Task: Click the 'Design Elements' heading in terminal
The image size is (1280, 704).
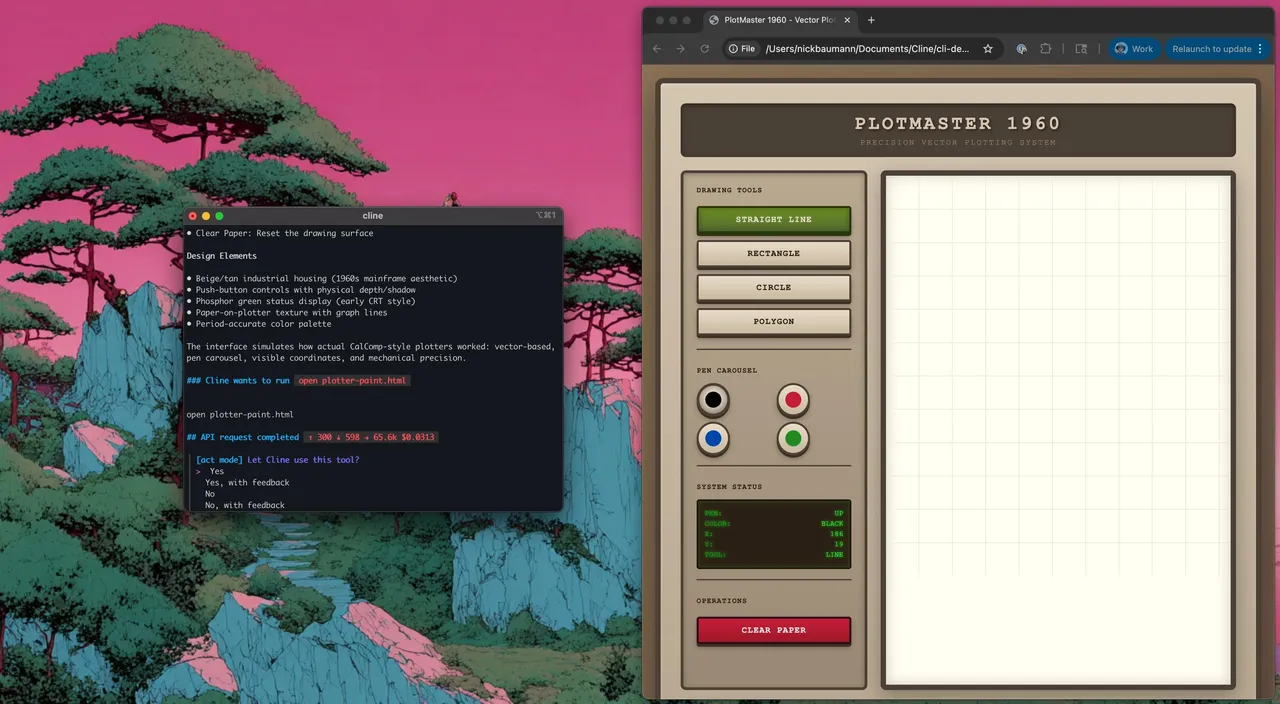Action: click(222, 256)
